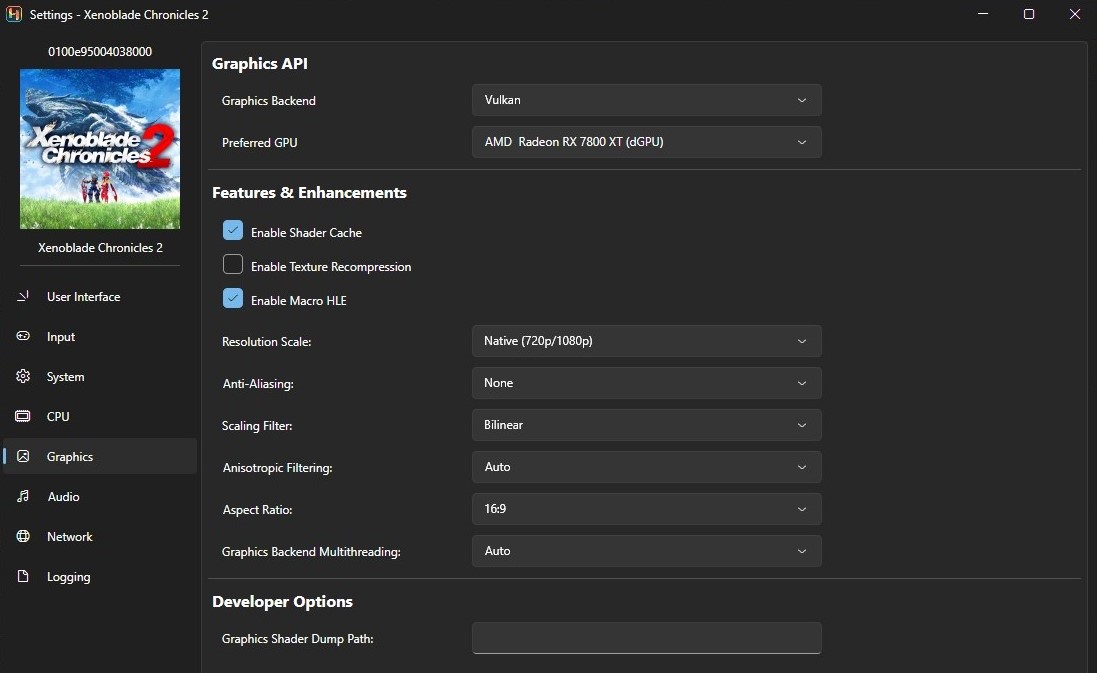Click the CPU chip icon
Screen dimensions: 1097x673
pos(23,416)
